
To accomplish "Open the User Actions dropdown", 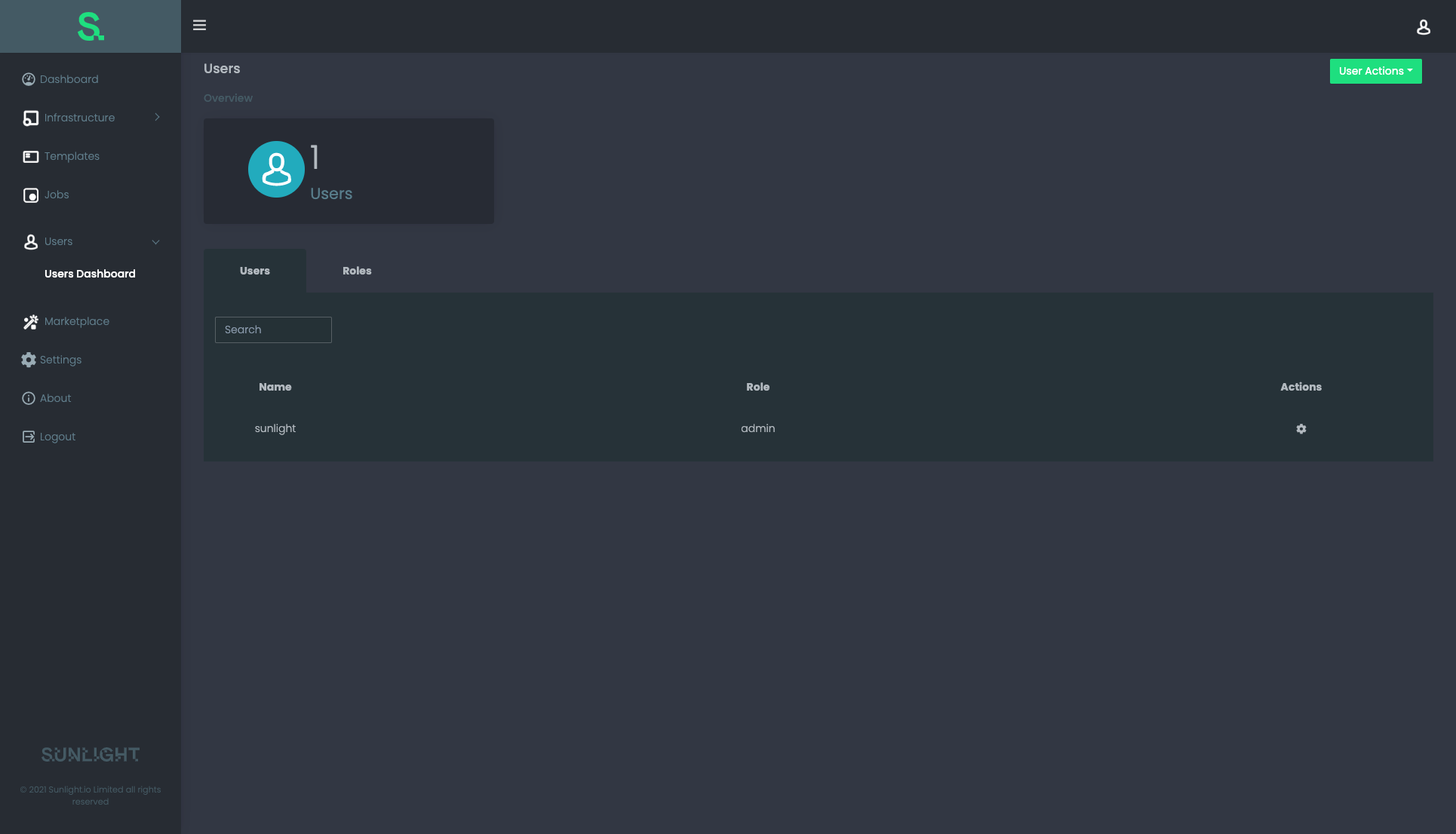I will (1375, 71).
